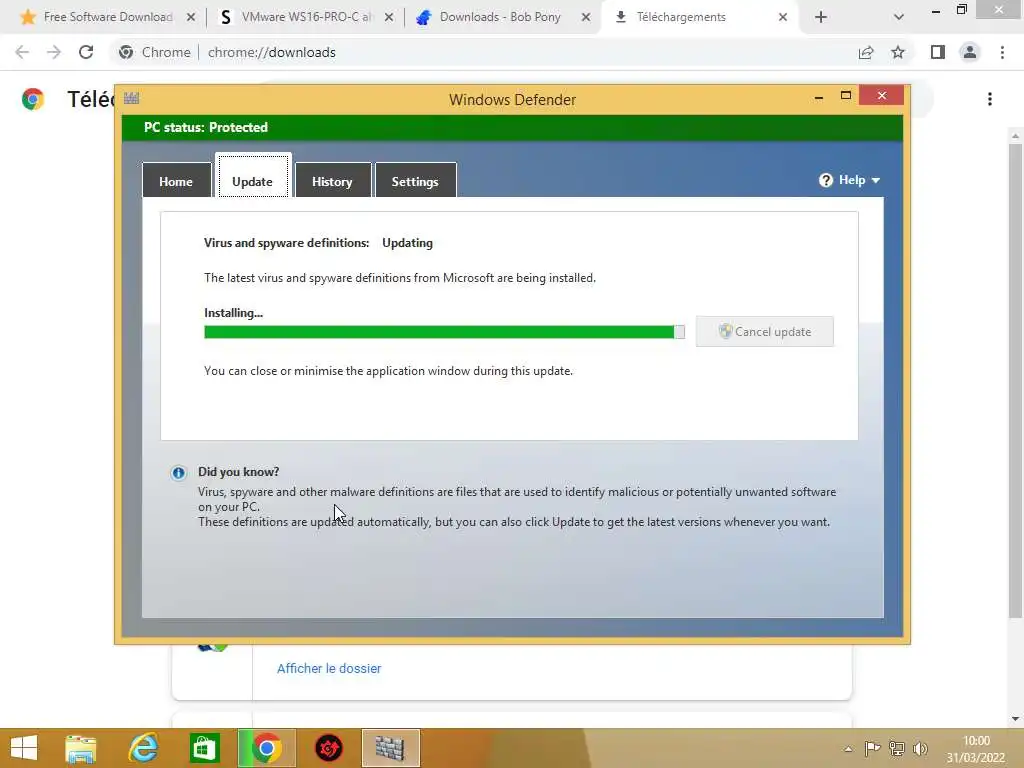
Task: Close the Free Software Download tab
Action: [x=191, y=17]
